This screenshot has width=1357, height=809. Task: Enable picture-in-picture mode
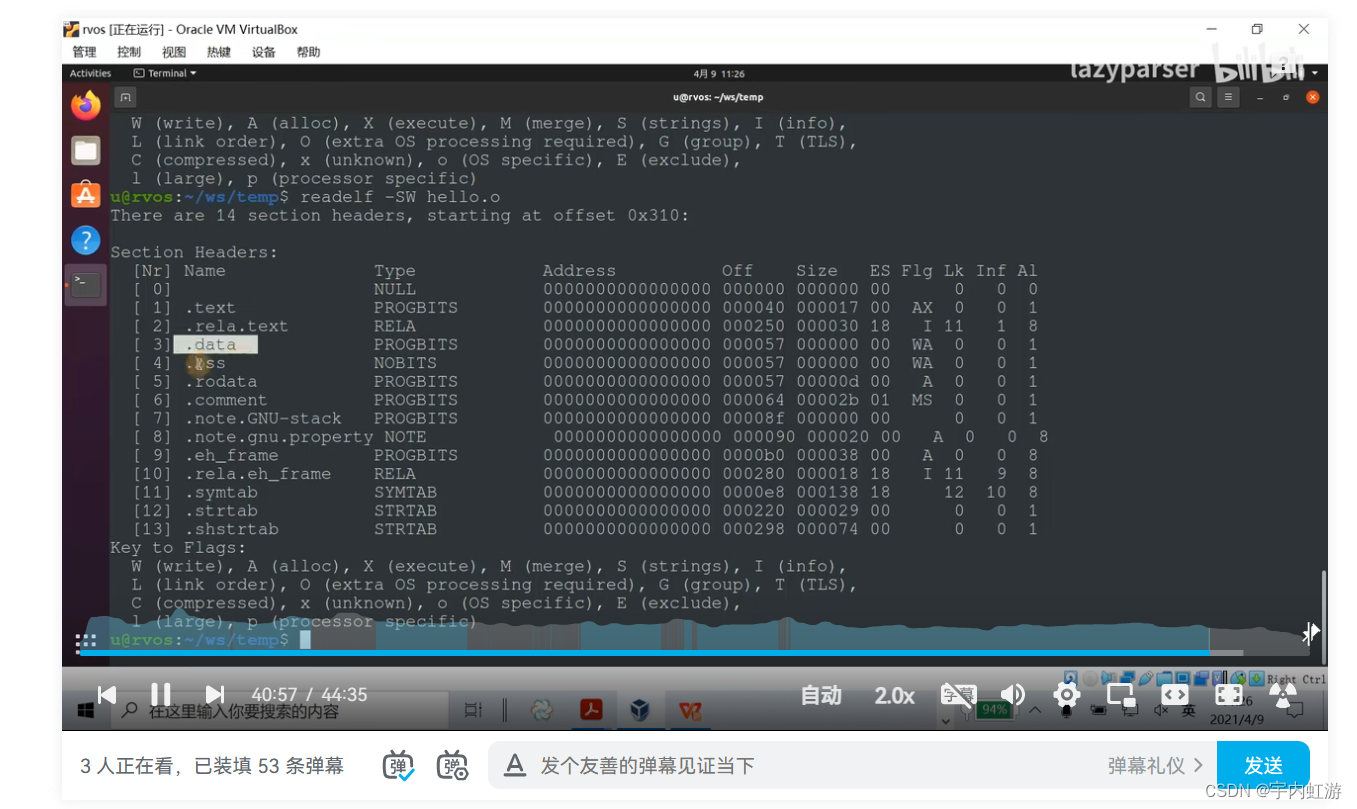pos(1121,695)
